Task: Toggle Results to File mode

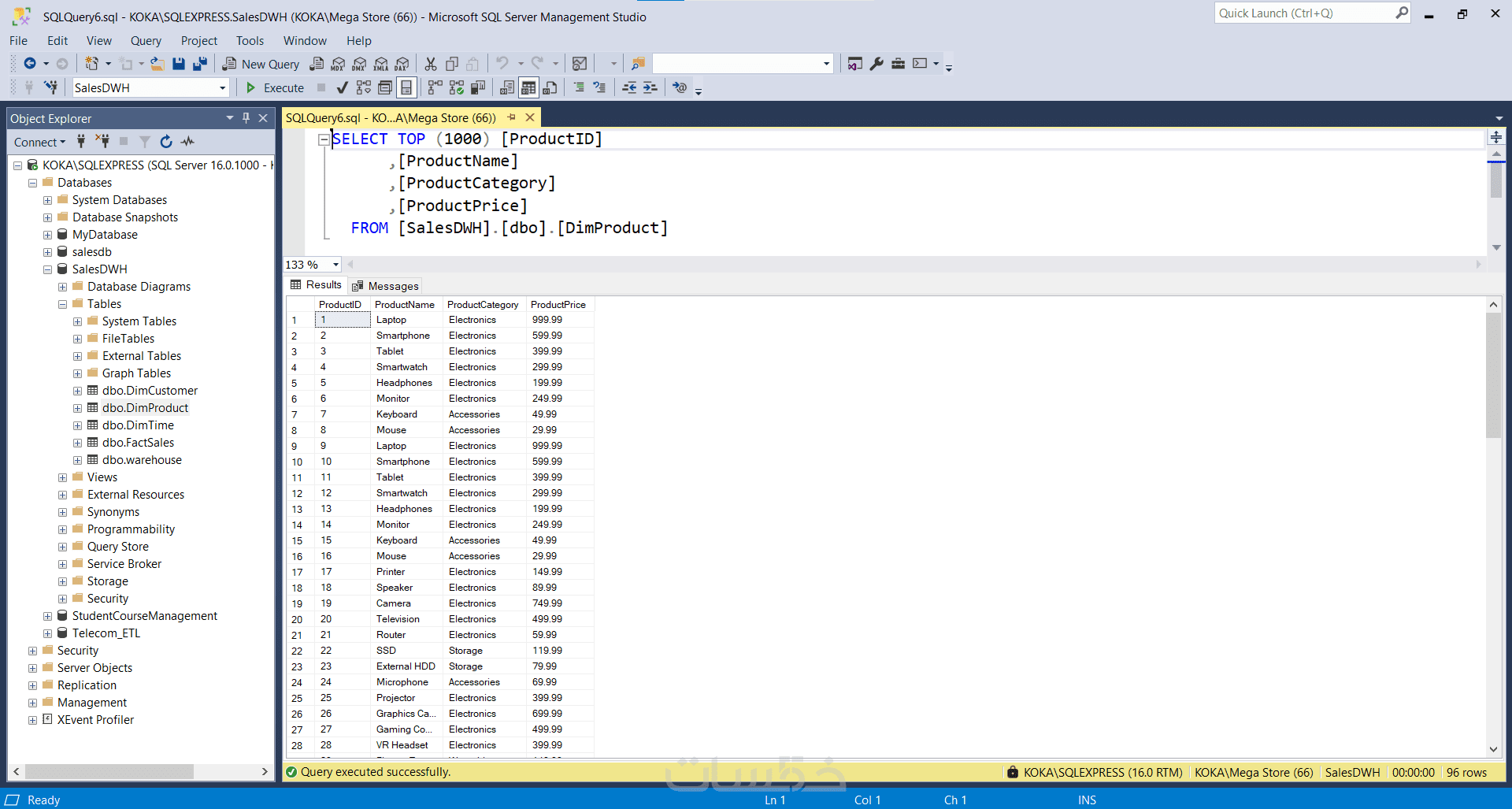Action: click(550, 87)
